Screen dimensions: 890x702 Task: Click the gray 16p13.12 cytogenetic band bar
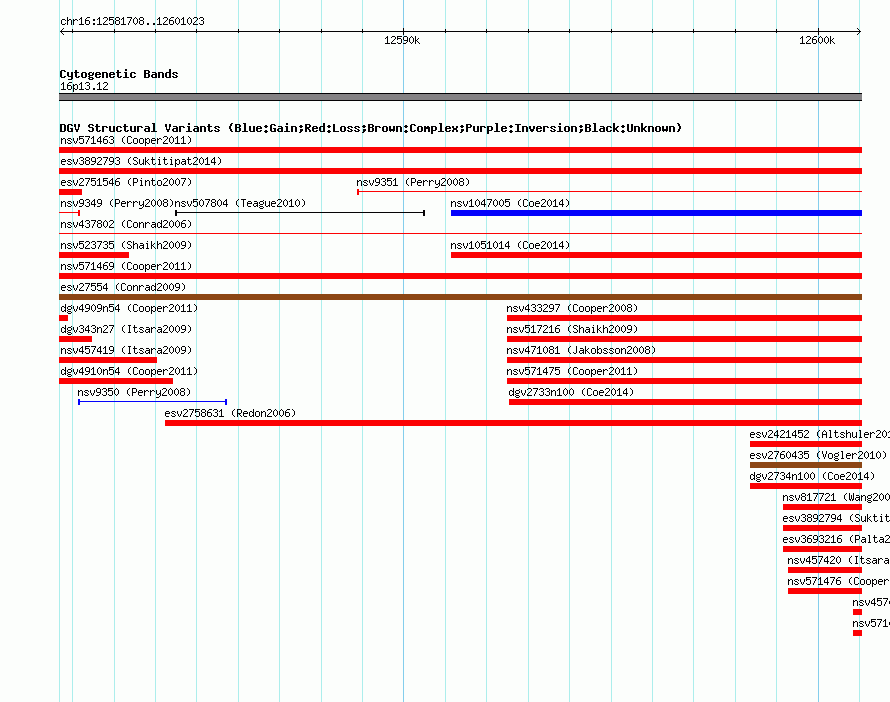coord(460,97)
